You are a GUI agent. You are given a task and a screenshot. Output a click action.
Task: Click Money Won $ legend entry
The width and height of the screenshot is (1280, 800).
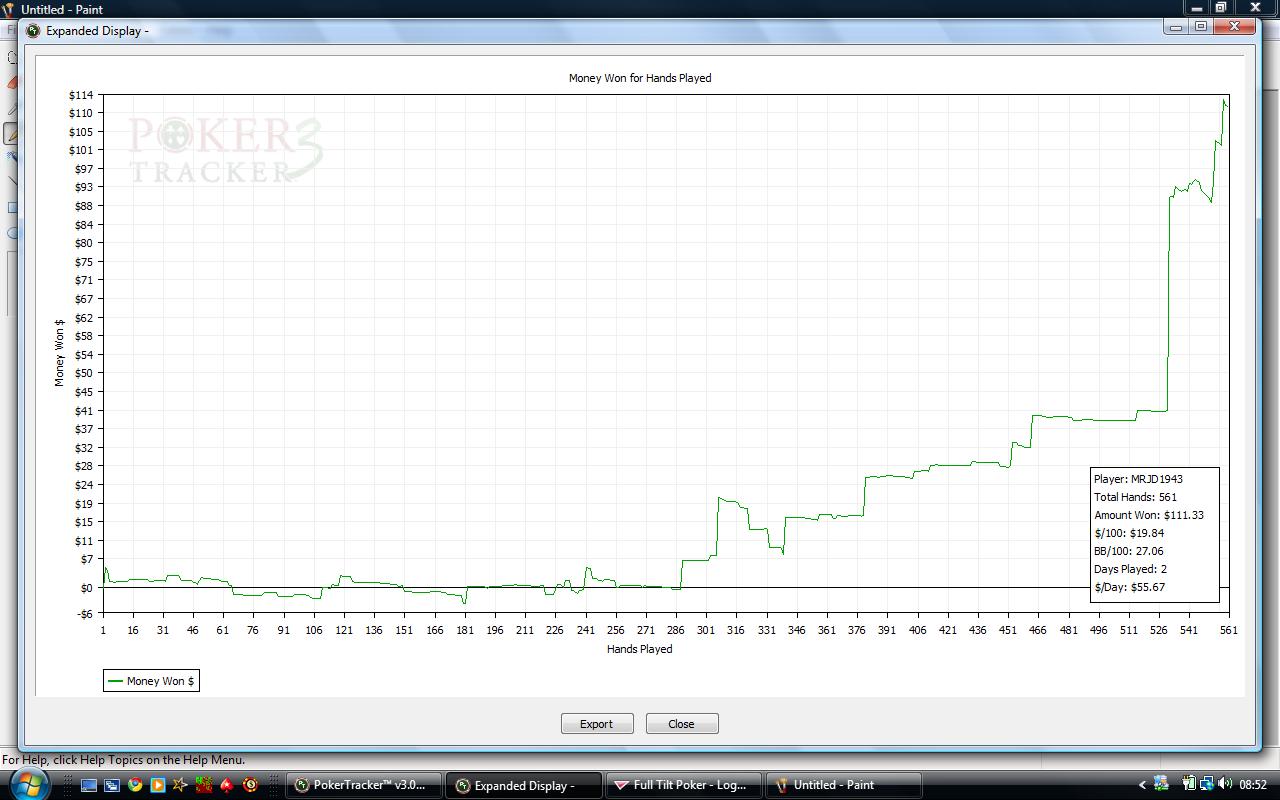coord(152,681)
